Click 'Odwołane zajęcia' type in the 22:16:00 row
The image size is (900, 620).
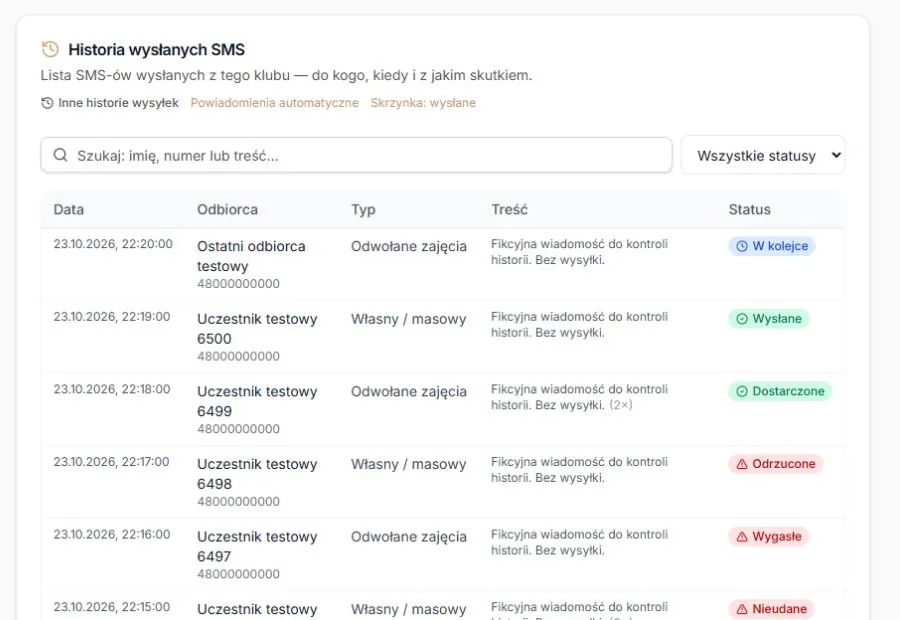[x=409, y=537]
